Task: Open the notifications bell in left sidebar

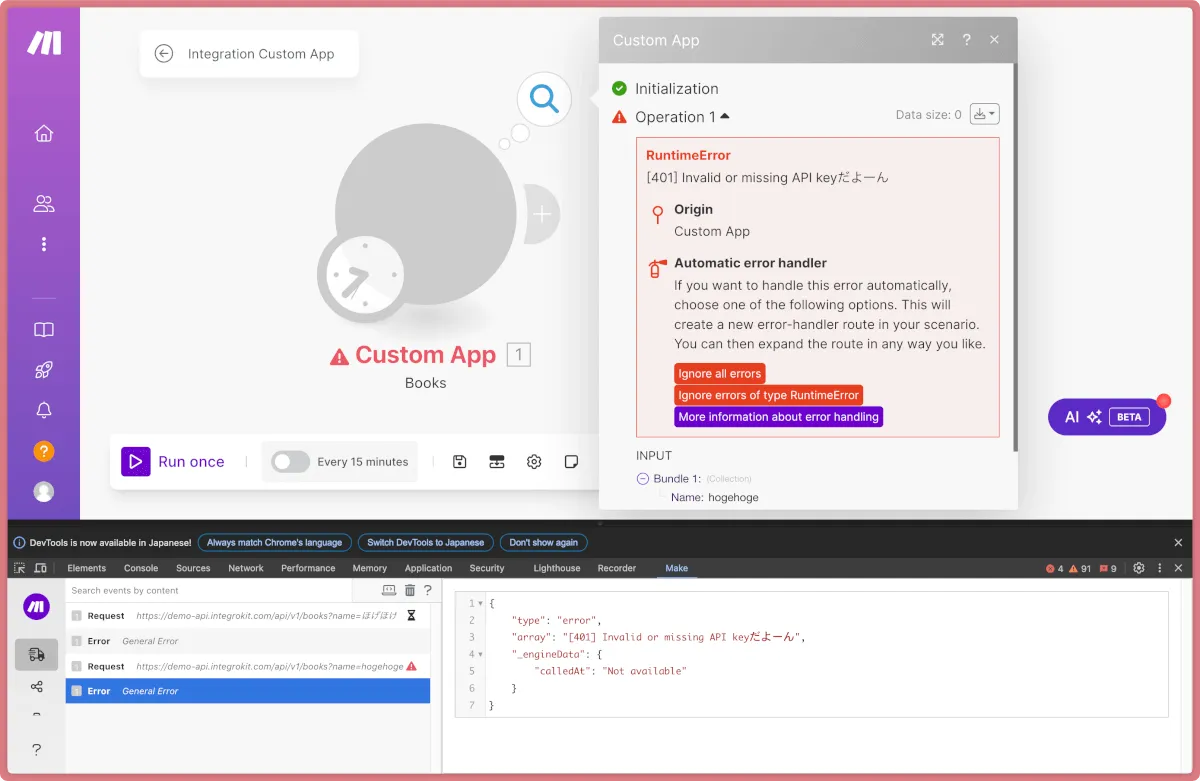Action: (x=43, y=410)
